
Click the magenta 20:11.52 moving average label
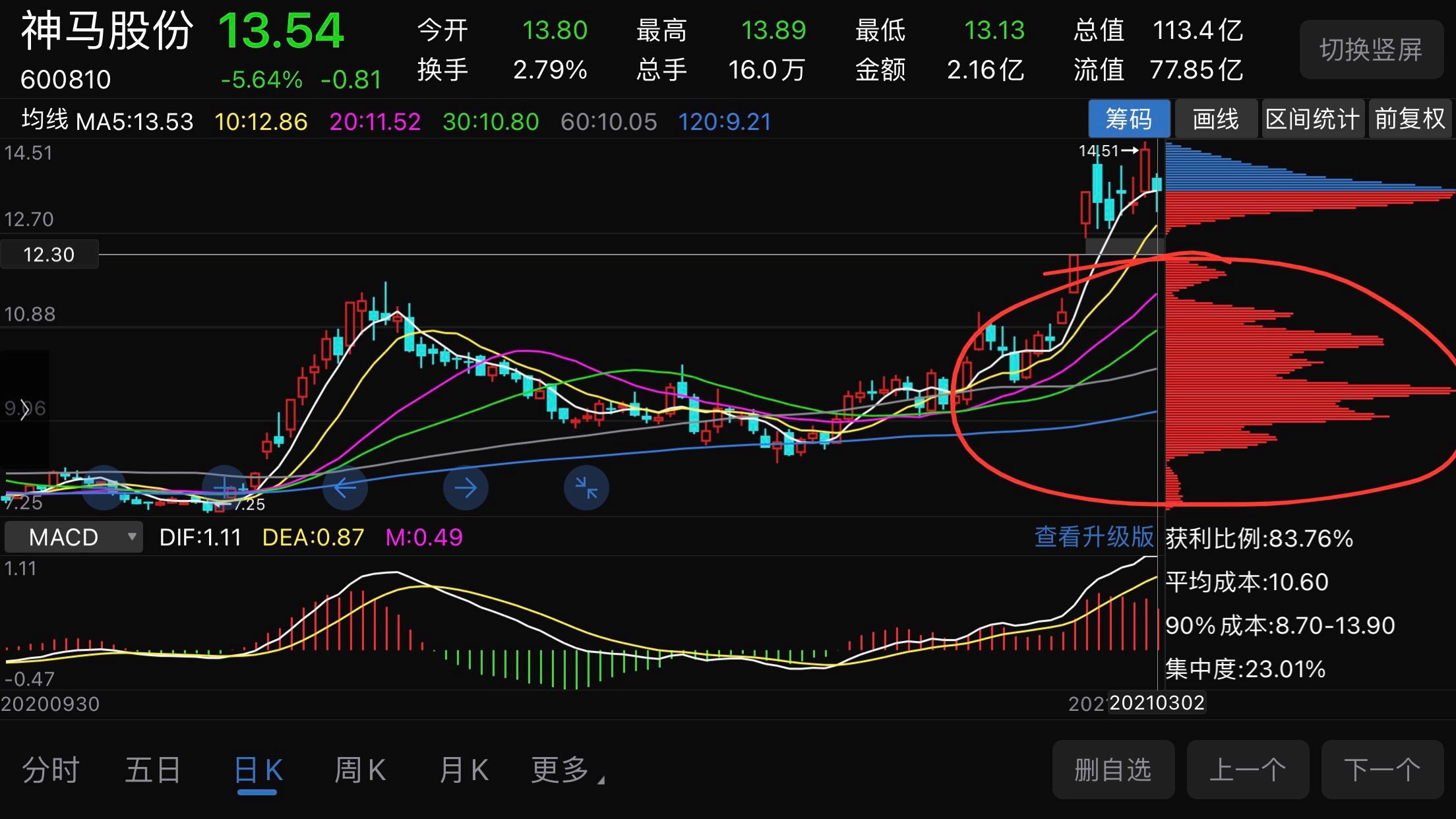pos(375,121)
